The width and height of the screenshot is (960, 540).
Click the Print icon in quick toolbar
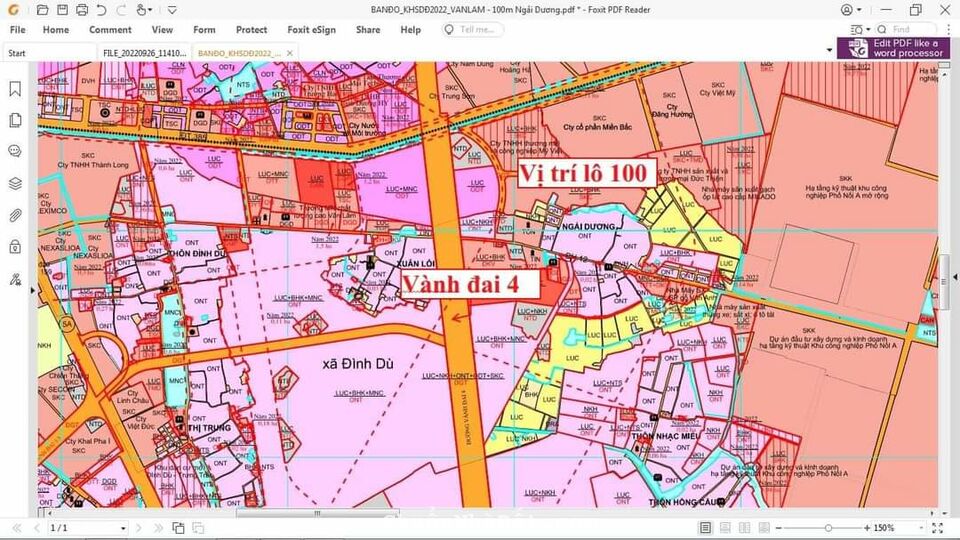pos(81,10)
